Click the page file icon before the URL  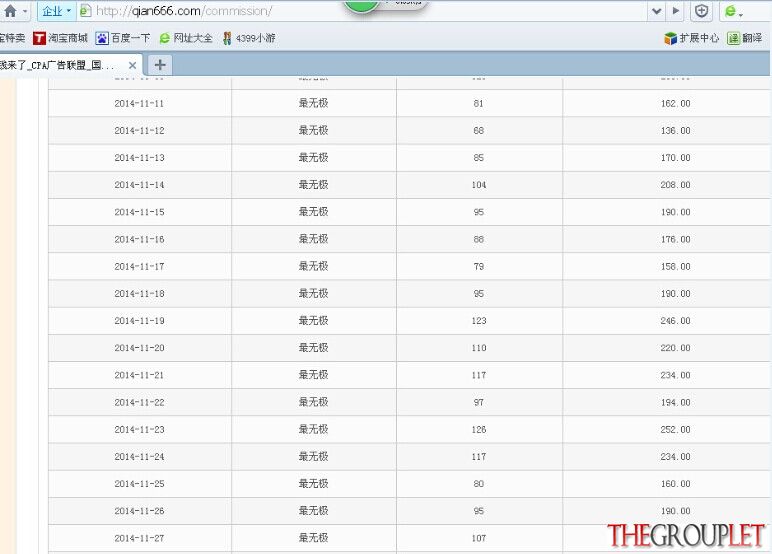[86, 11]
